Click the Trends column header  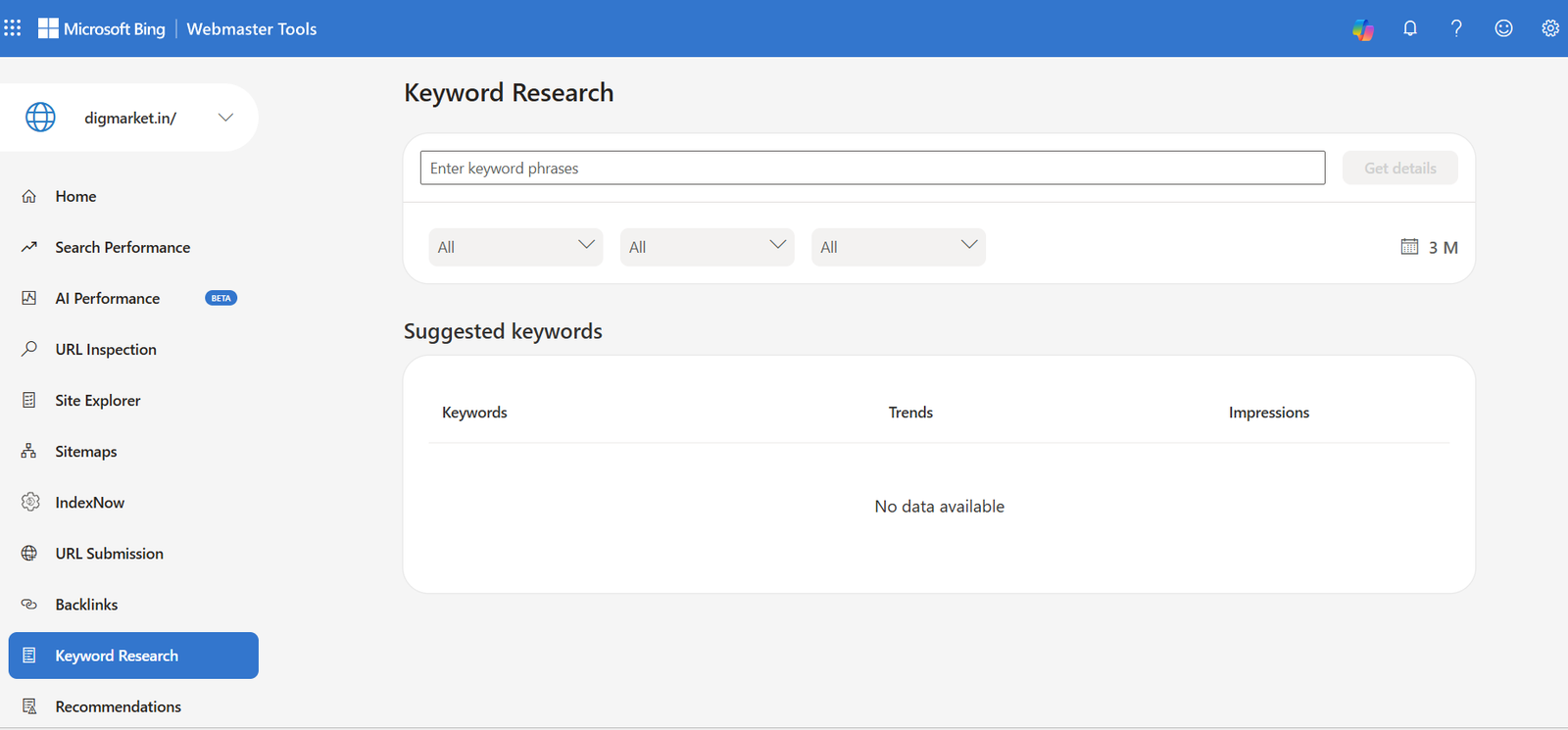(910, 413)
